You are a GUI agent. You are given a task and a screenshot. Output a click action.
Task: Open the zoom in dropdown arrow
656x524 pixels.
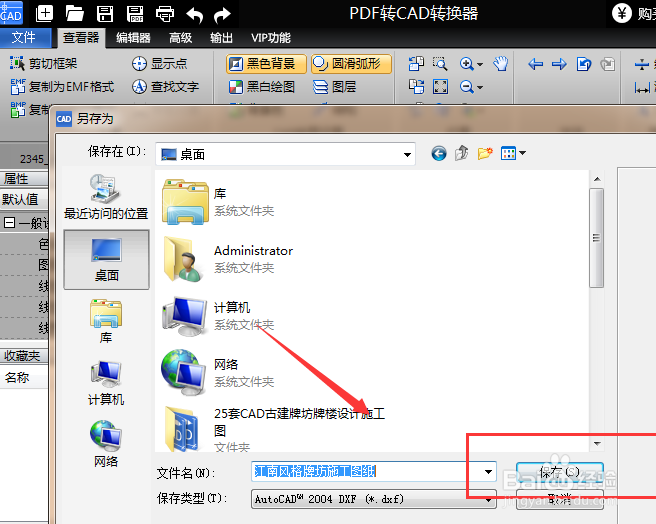[x=480, y=64]
